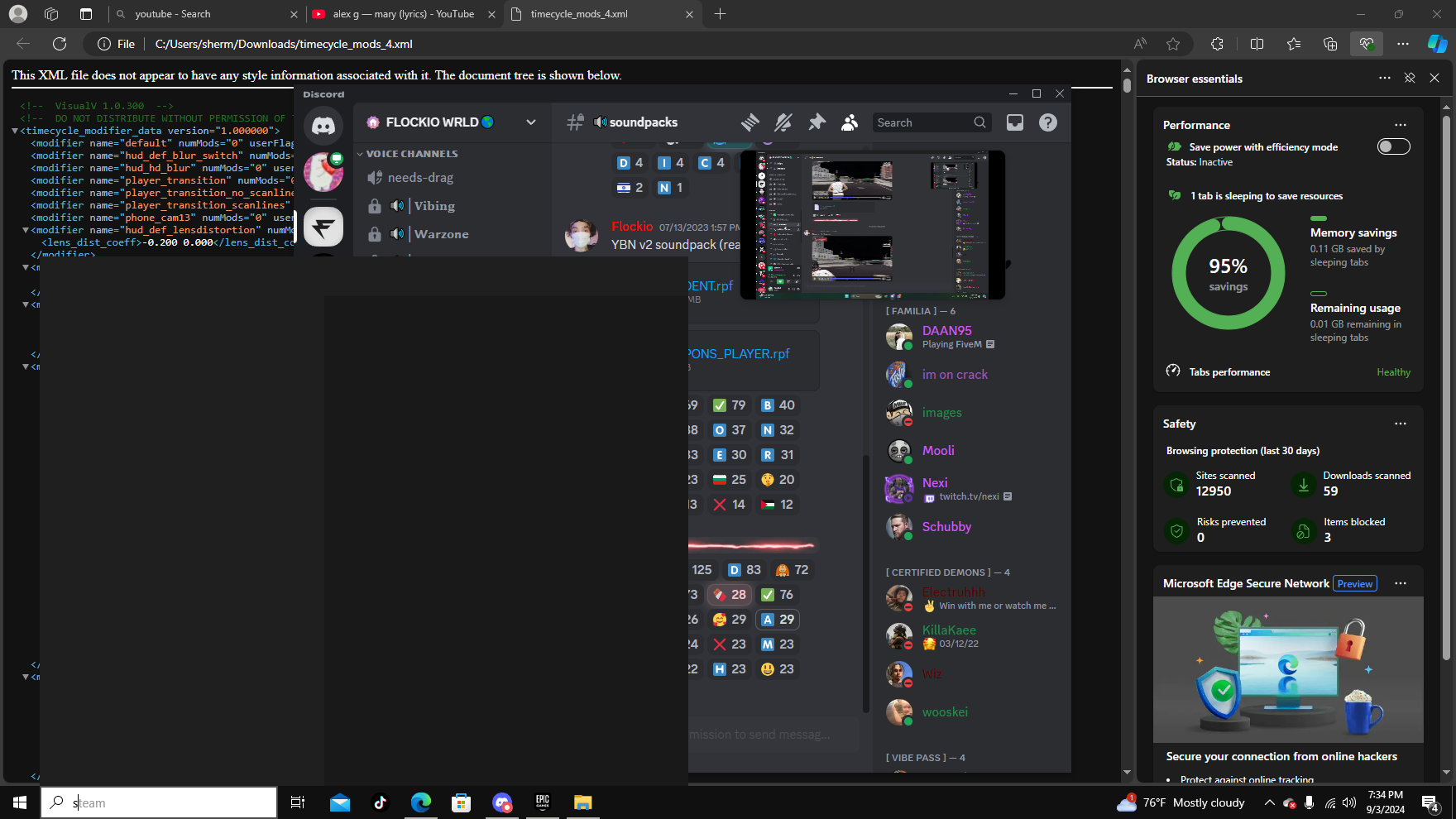Open Tabs performance details
This screenshot has width=1456, height=819.
coord(1288,372)
